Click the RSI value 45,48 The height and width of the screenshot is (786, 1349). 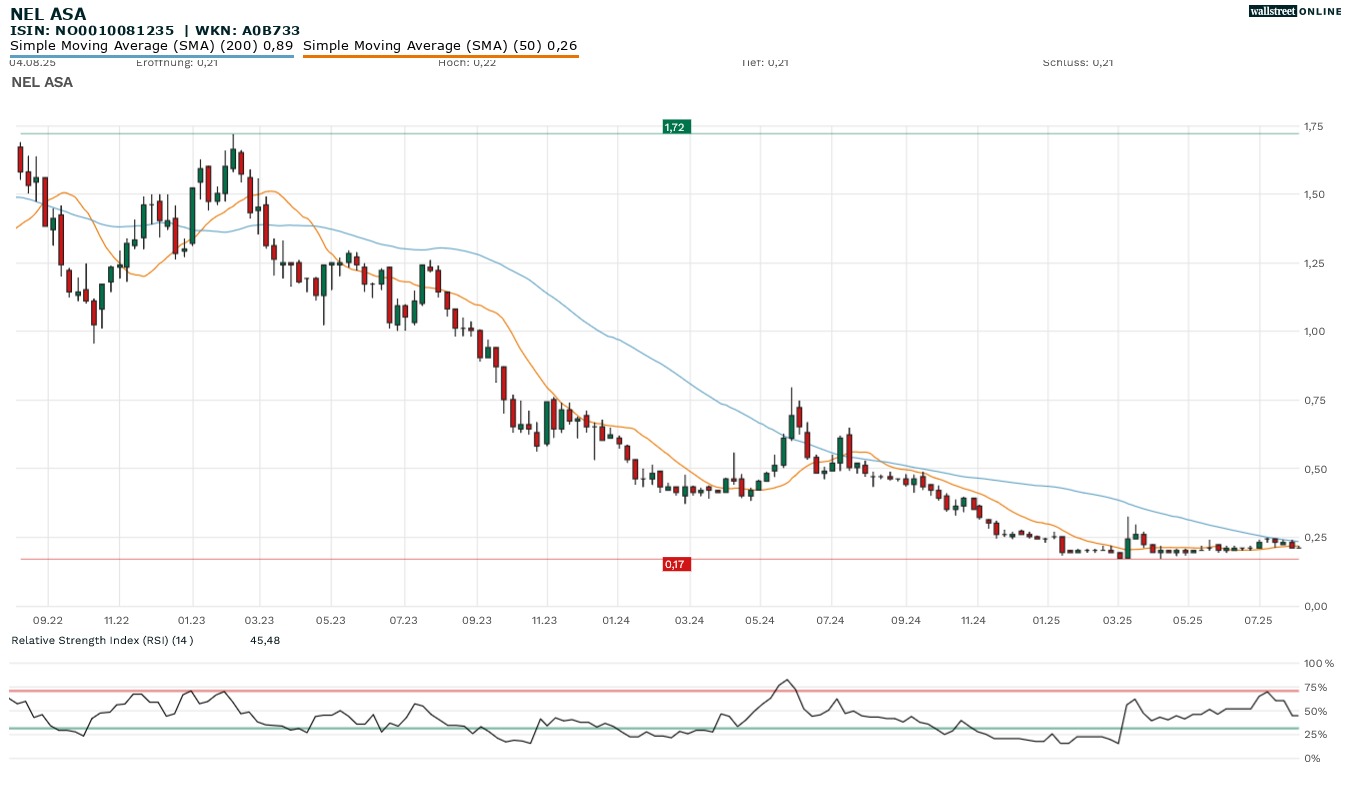[x=265, y=640]
